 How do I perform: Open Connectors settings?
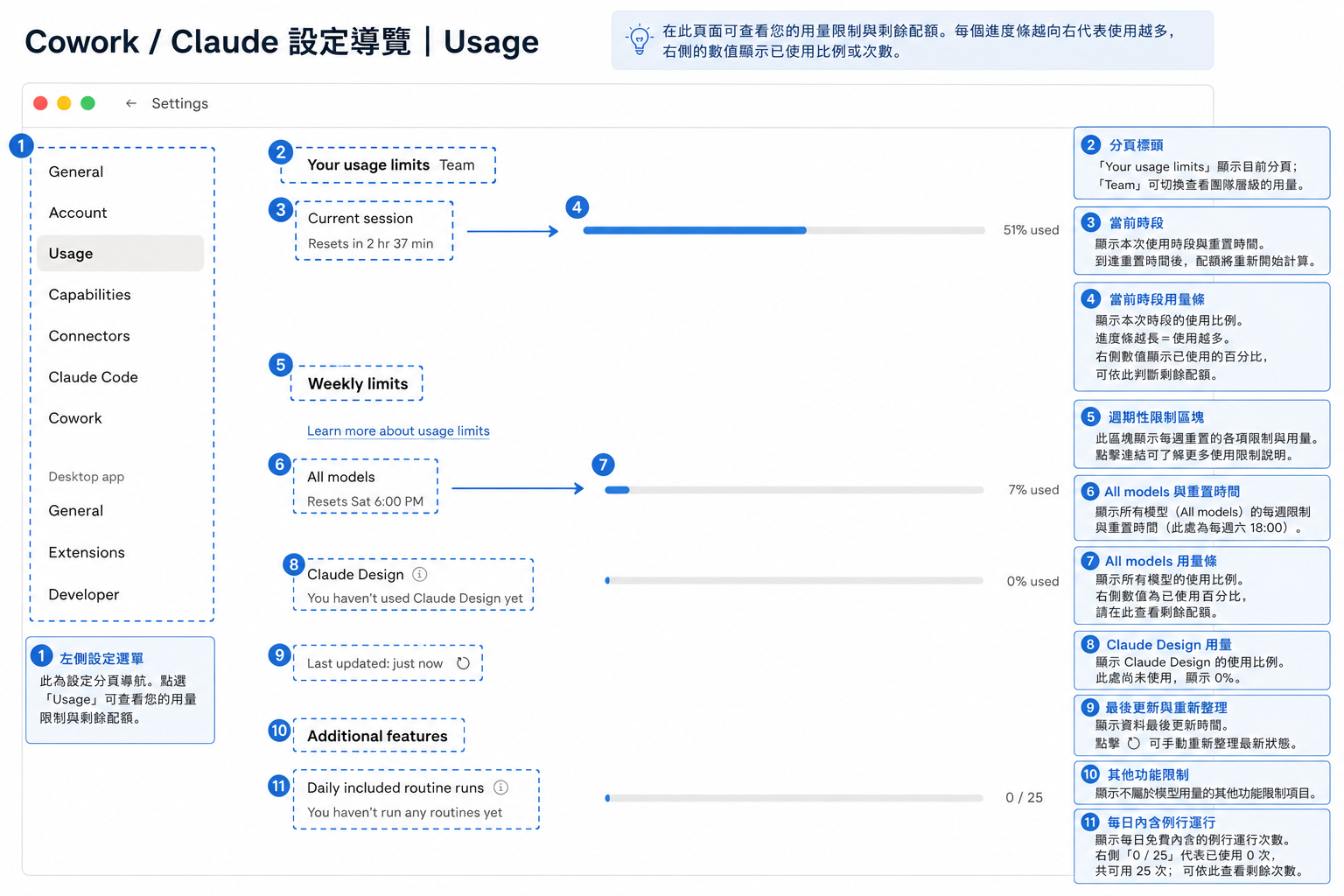tap(89, 336)
